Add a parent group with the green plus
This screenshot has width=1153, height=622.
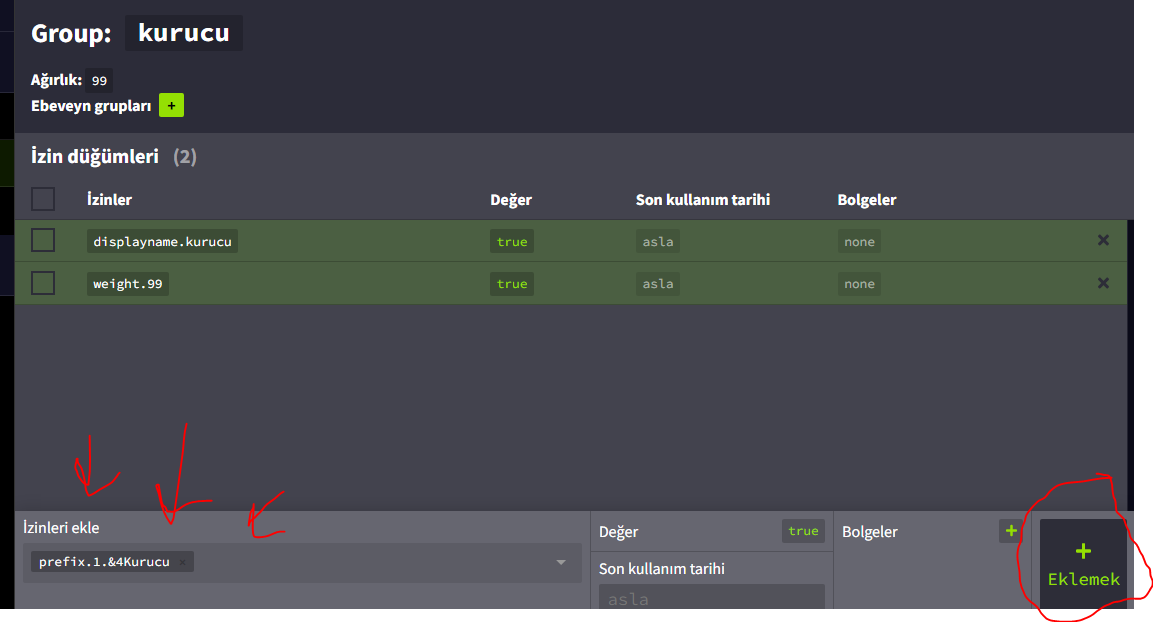coord(171,105)
